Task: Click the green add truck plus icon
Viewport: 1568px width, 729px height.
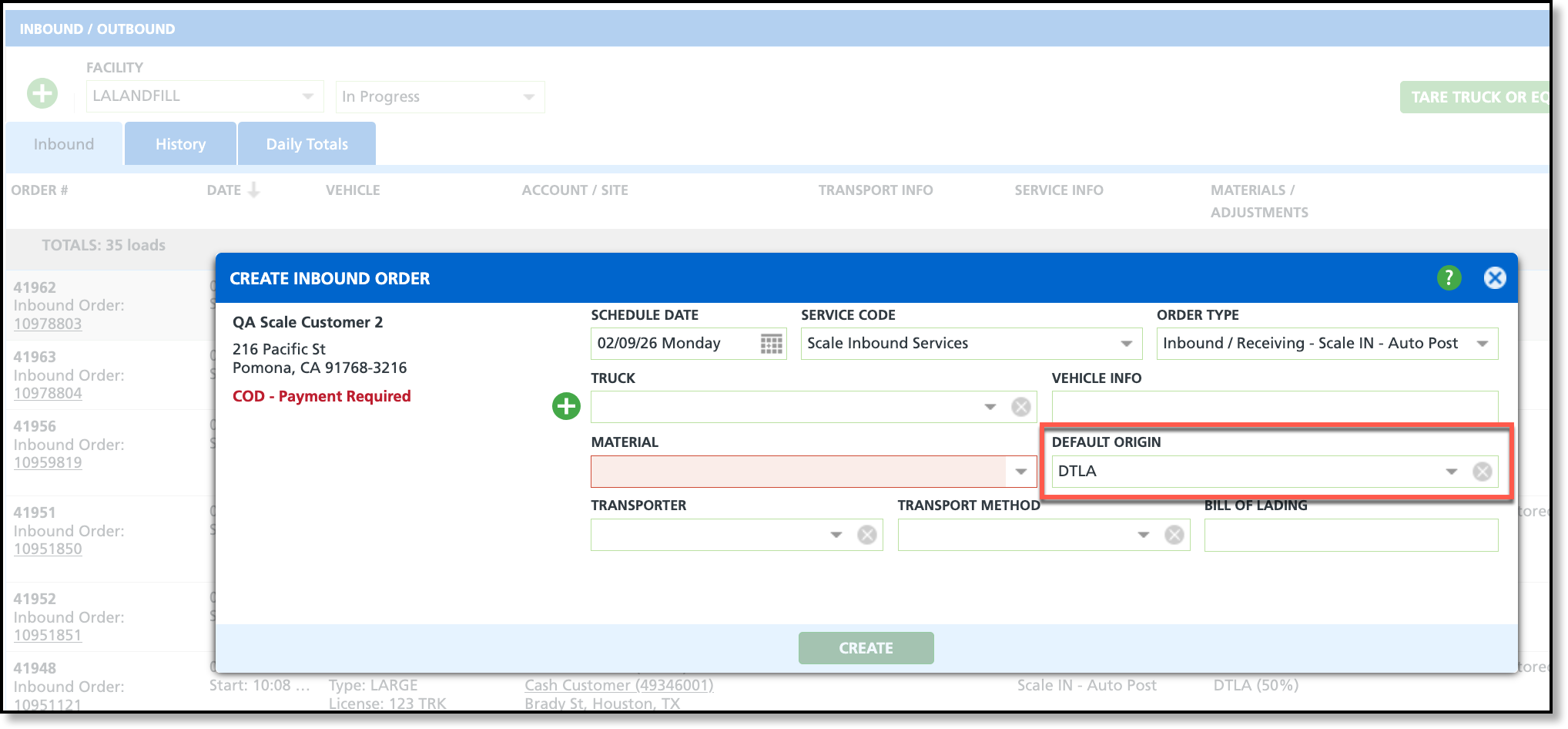Action: point(566,406)
